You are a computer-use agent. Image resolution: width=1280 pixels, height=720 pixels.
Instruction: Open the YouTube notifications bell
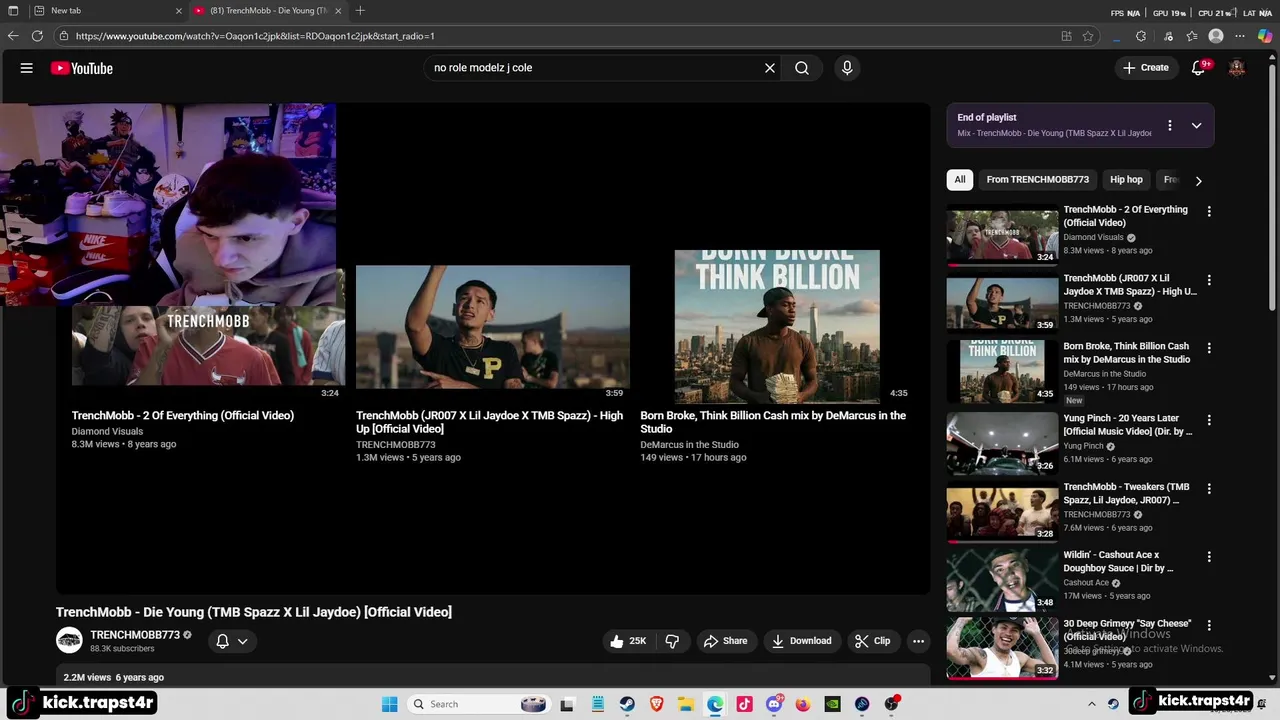(1198, 68)
